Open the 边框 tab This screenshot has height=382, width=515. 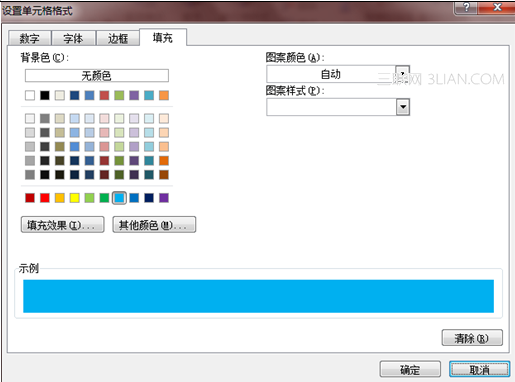click(x=118, y=38)
